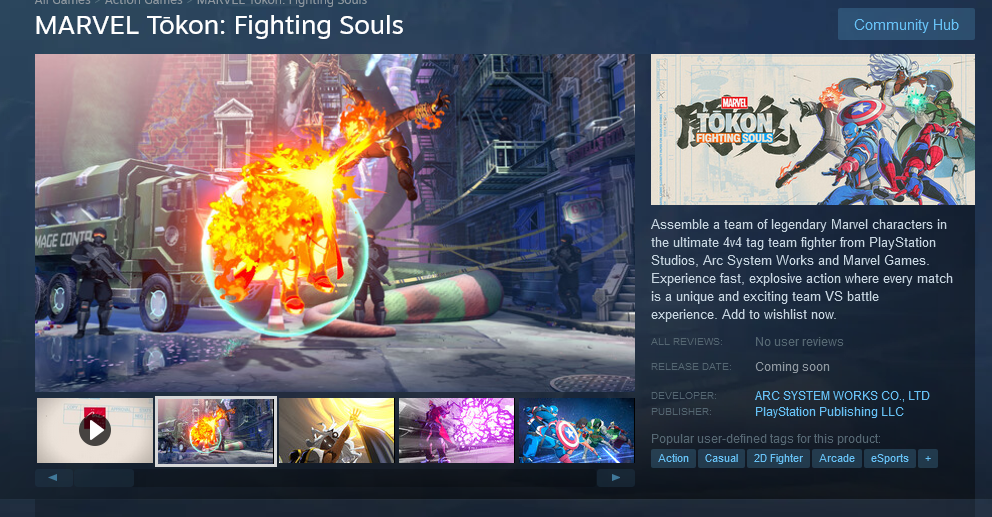Open the Community Hub
The width and height of the screenshot is (992, 517).
click(906, 25)
